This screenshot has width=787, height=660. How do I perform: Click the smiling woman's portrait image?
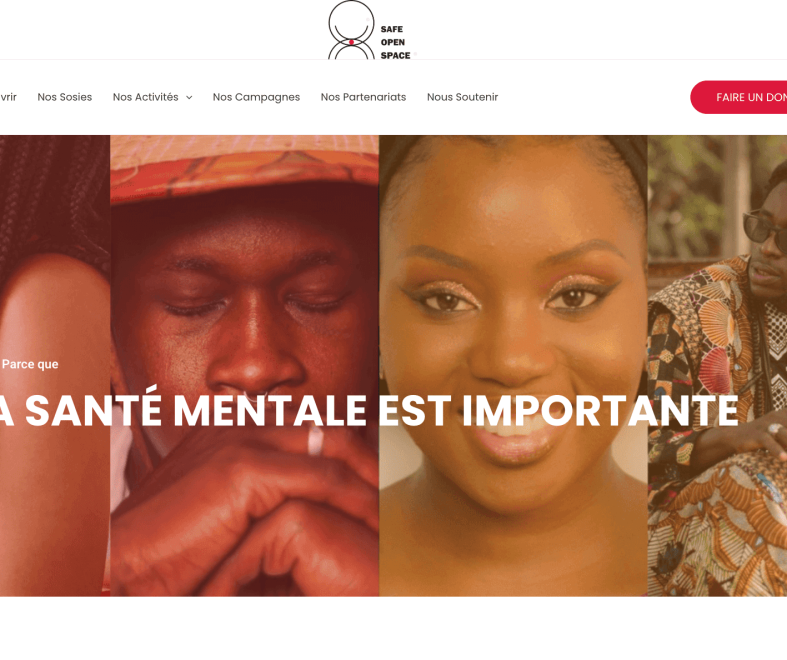(x=513, y=365)
